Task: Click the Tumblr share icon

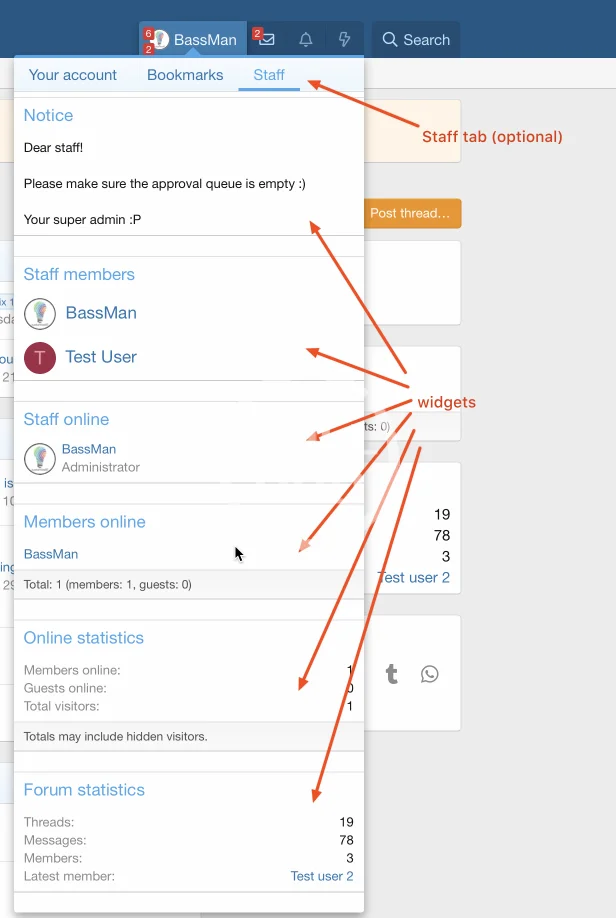Action: click(392, 674)
